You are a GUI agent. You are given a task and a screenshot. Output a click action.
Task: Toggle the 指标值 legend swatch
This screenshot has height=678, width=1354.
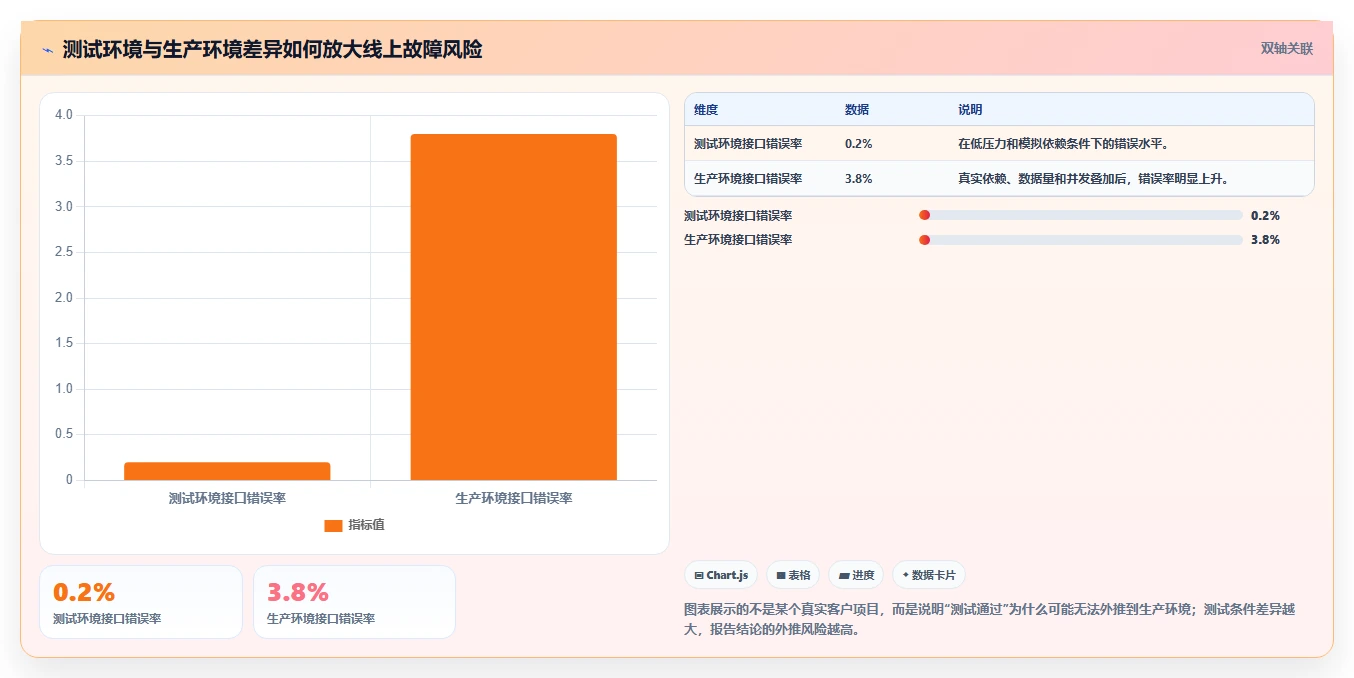coord(333,525)
